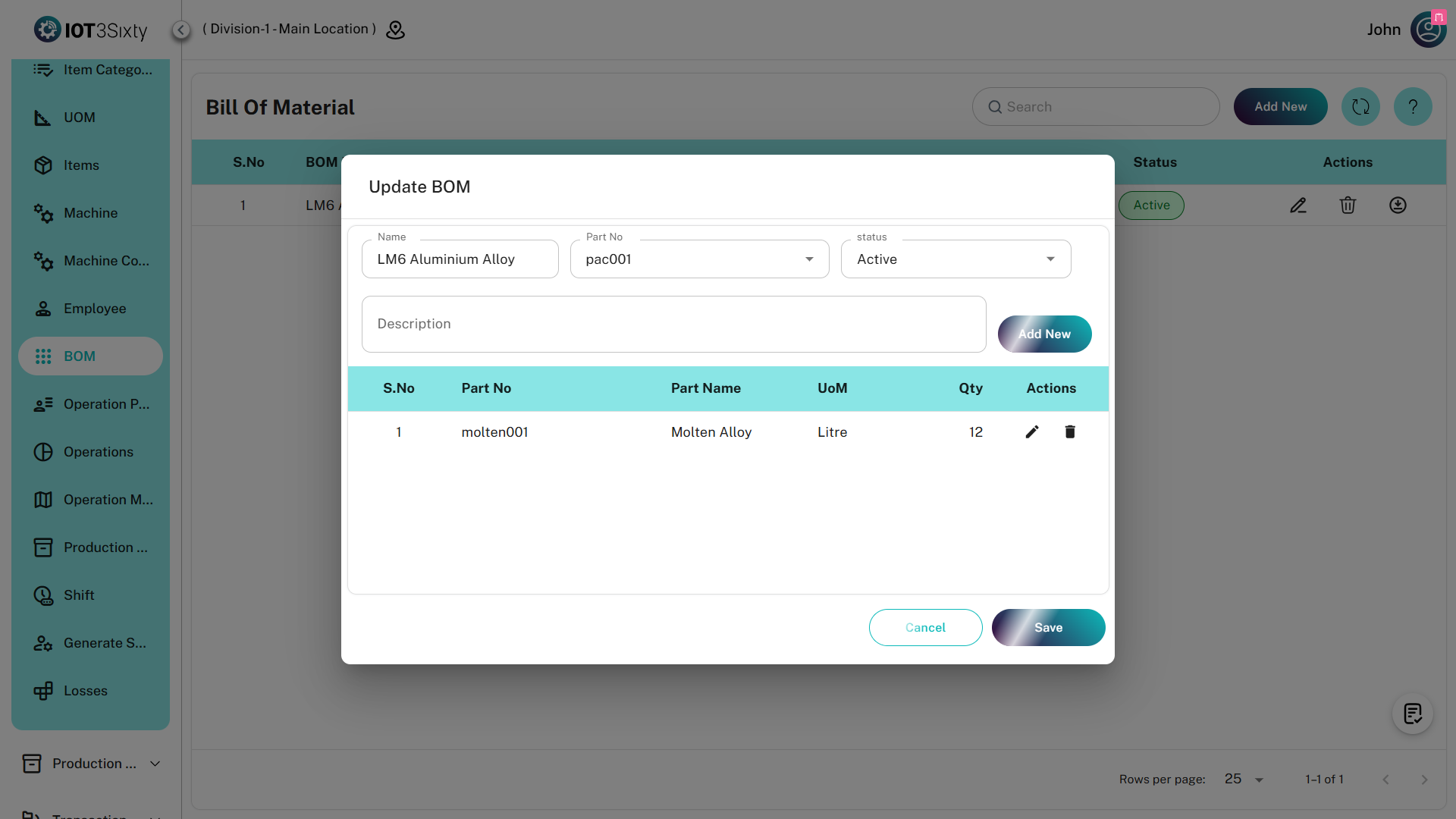1456x819 pixels.
Task: Go to Operations in sidebar
Action: click(98, 452)
